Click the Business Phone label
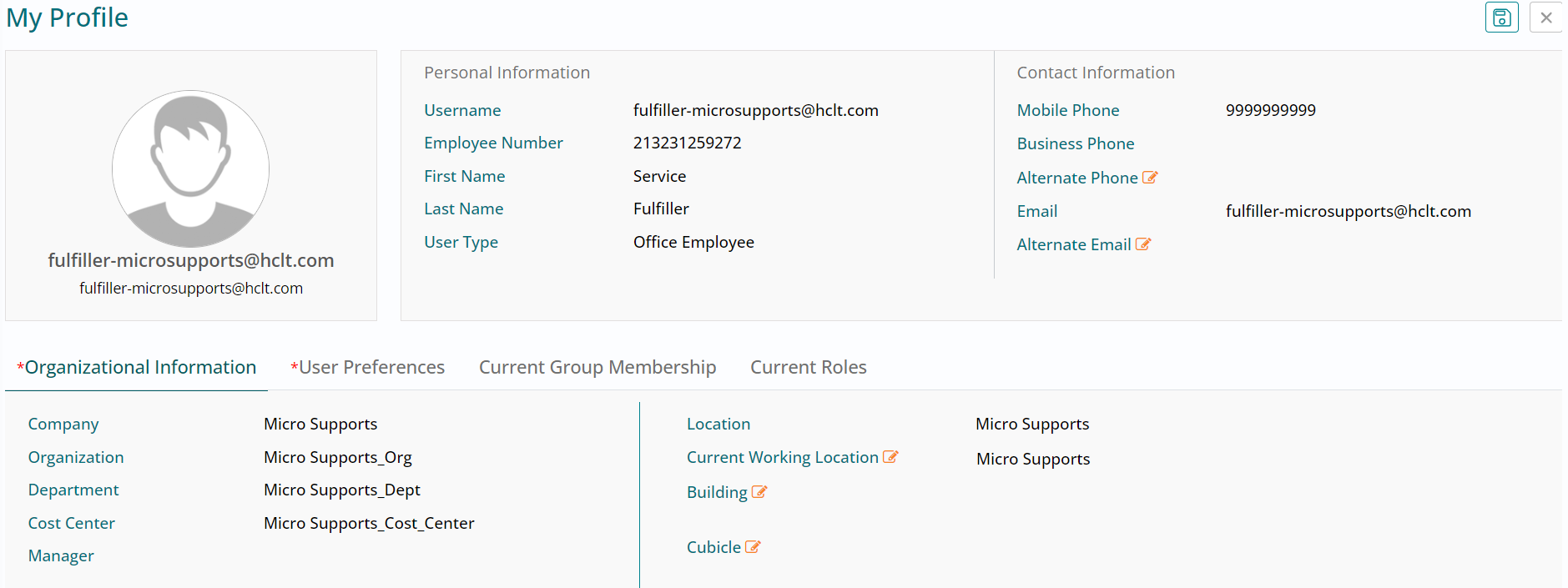The height and width of the screenshot is (588, 1568). [x=1075, y=143]
